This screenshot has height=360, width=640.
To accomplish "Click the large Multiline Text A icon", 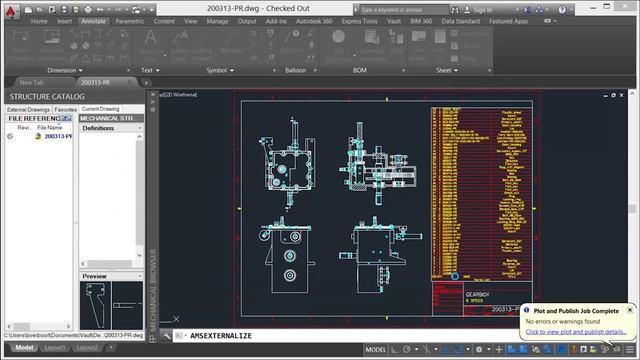I will pos(151,38).
